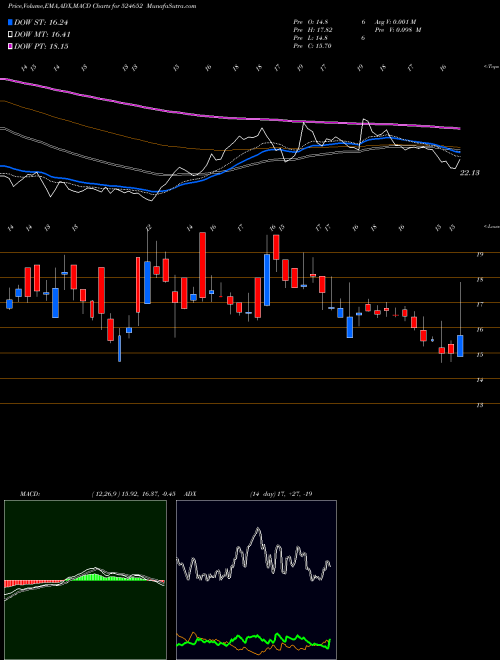Click the white DOW MT legend swatch
The width and height of the screenshot is (500, 660).
pyautogui.click(x=11, y=35)
